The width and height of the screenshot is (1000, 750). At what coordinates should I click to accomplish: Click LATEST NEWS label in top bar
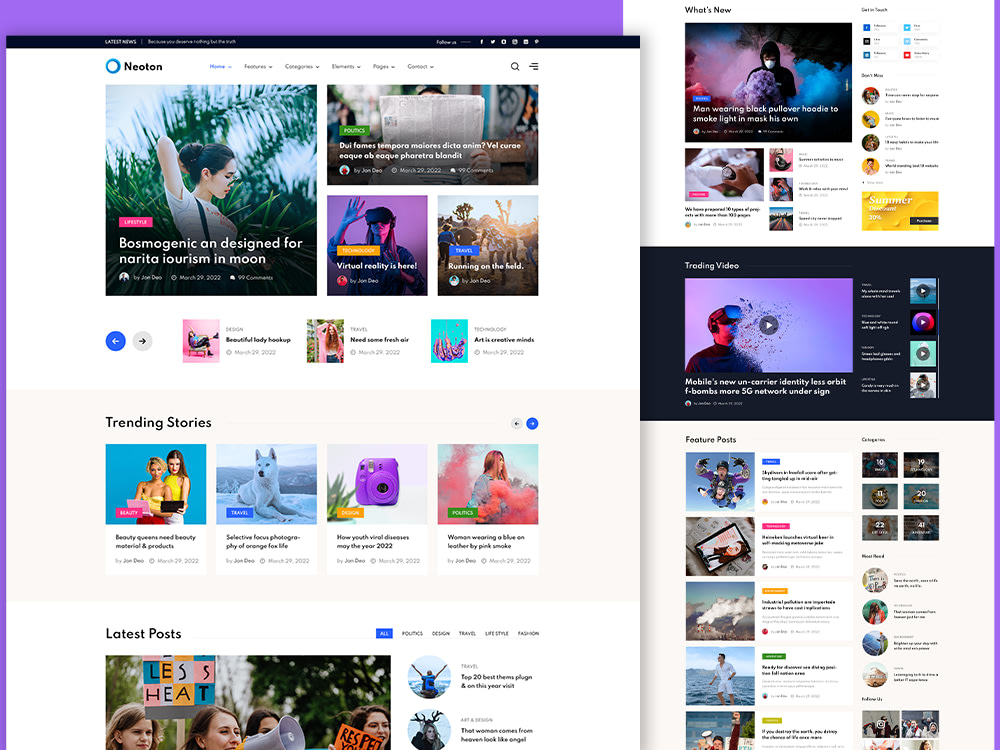[x=121, y=42]
